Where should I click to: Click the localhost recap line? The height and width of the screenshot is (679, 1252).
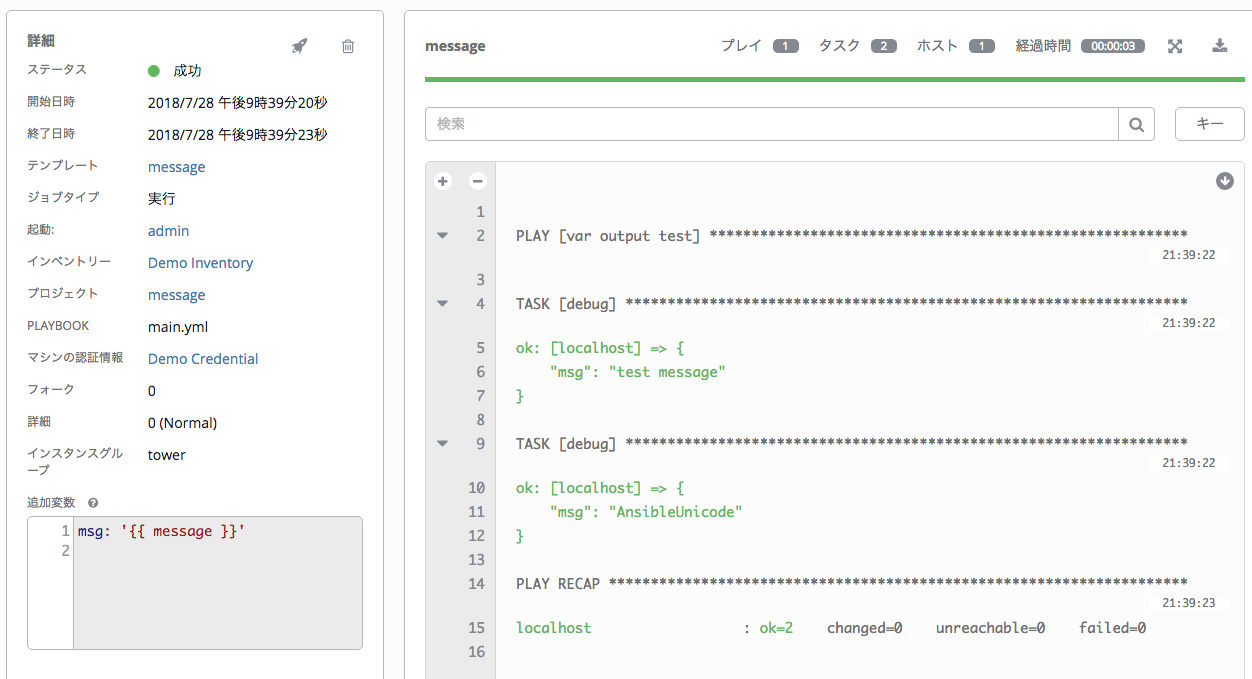click(x=831, y=628)
